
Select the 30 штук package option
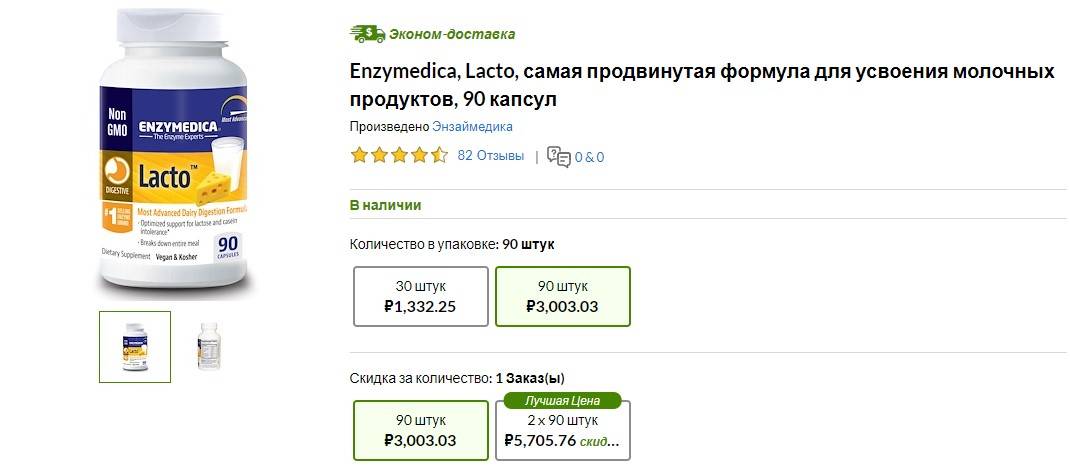click(420, 296)
